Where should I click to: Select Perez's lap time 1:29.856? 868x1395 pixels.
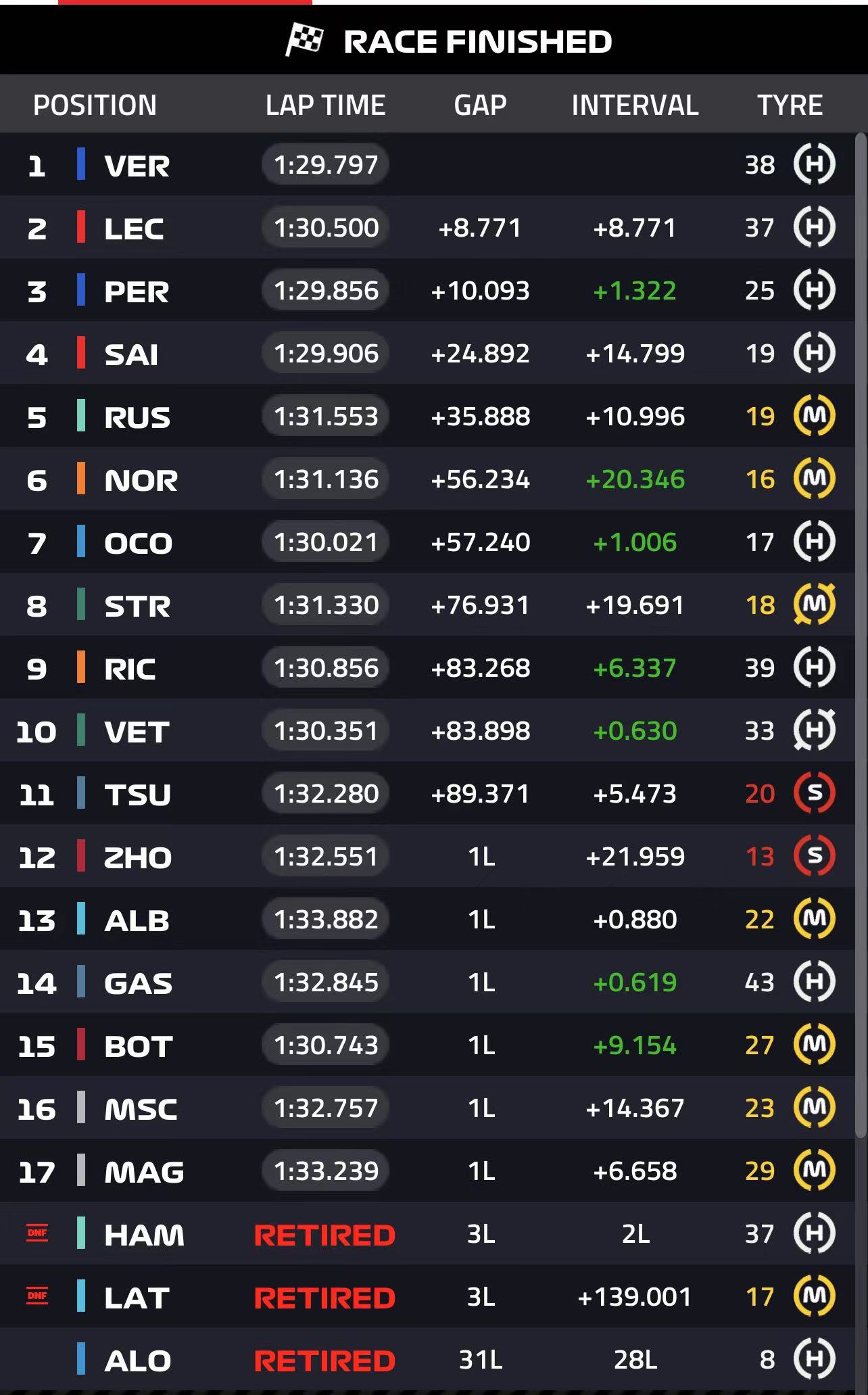click(x=325, y=290)
